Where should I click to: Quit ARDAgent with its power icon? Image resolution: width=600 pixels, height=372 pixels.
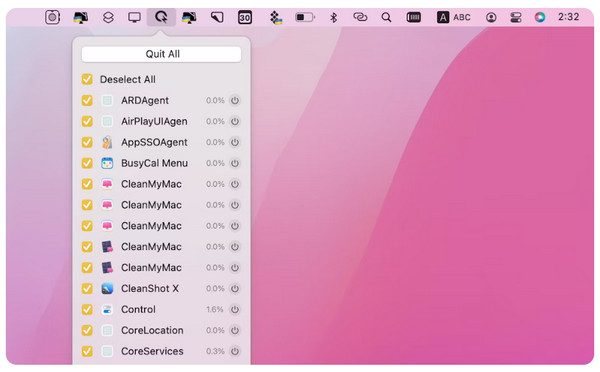point(235,100)
